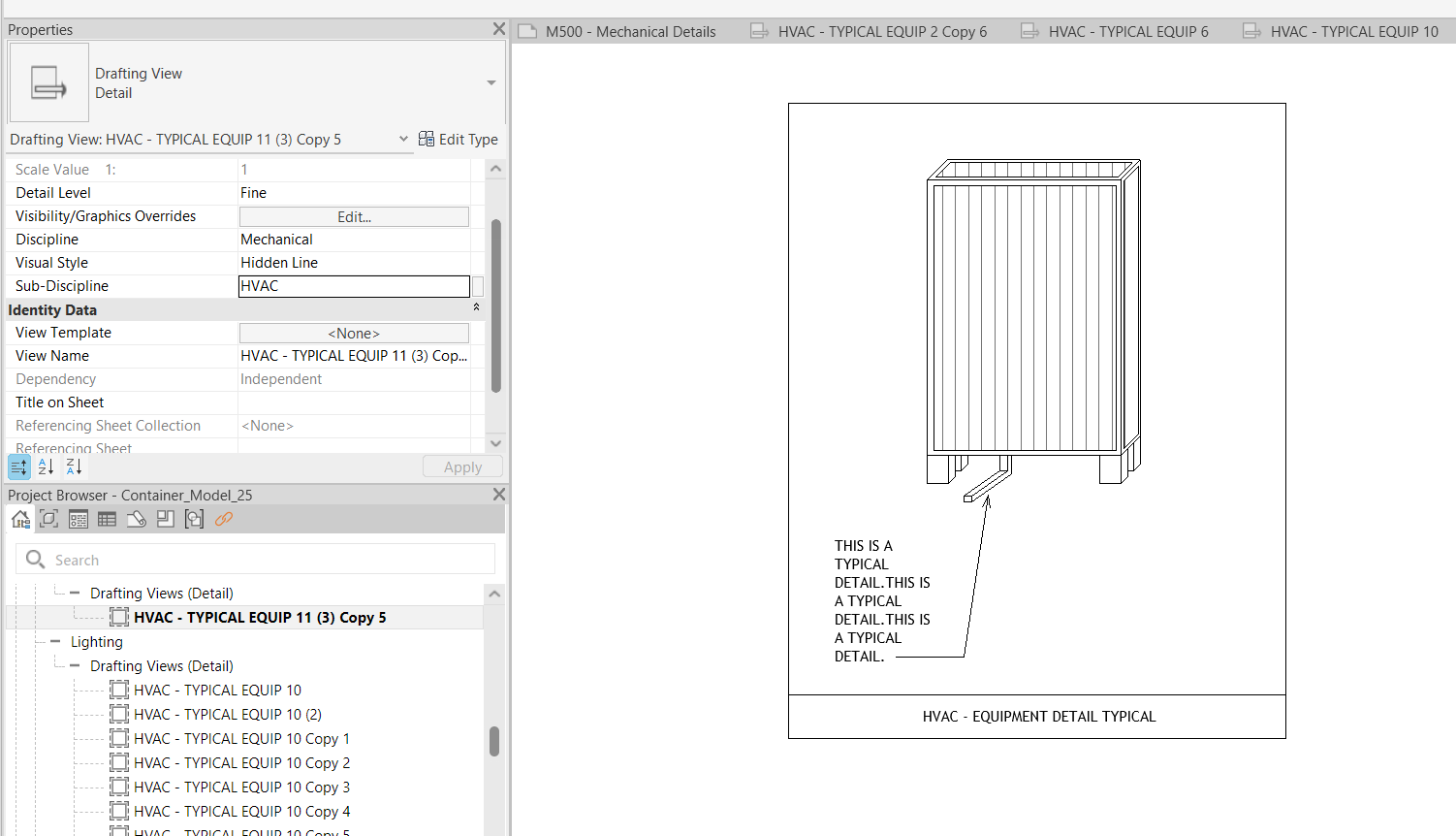Viewport: 1456px width, 836px height.
Task: Click the view icon beside EQUIP 10 Copy 1
Action: pos(119,738)
